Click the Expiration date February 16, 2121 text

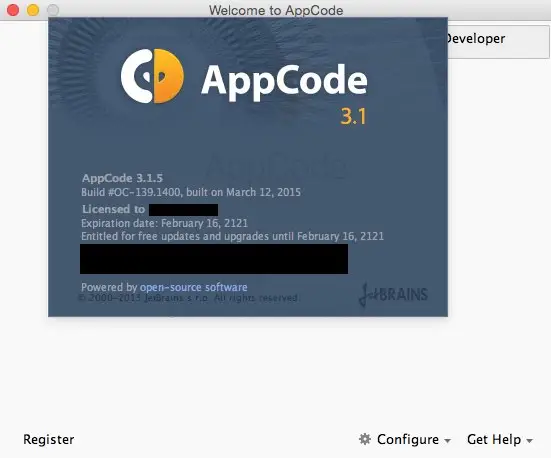coord(164,223)
